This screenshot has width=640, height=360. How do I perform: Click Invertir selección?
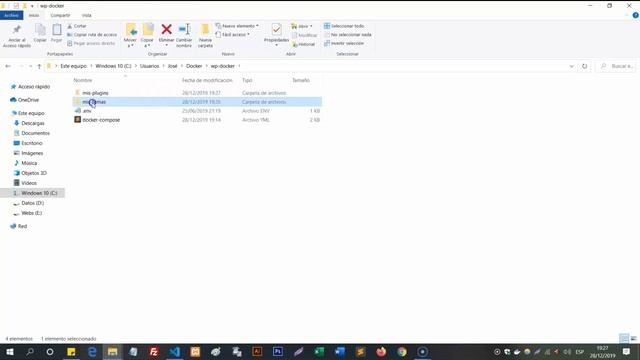344,43
